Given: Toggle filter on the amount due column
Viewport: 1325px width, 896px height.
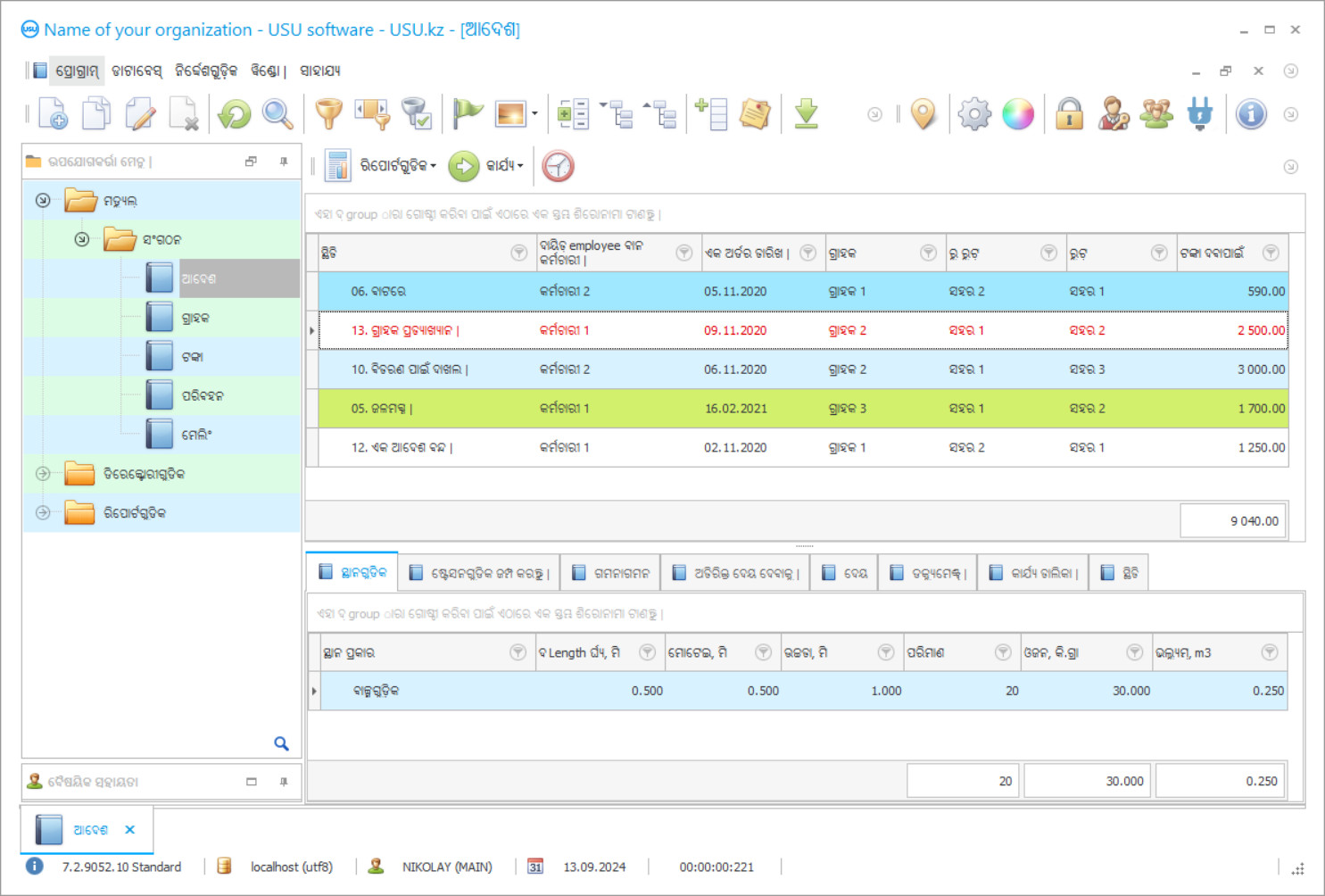Looking at the screenshot, I should tap(1271, 253).
